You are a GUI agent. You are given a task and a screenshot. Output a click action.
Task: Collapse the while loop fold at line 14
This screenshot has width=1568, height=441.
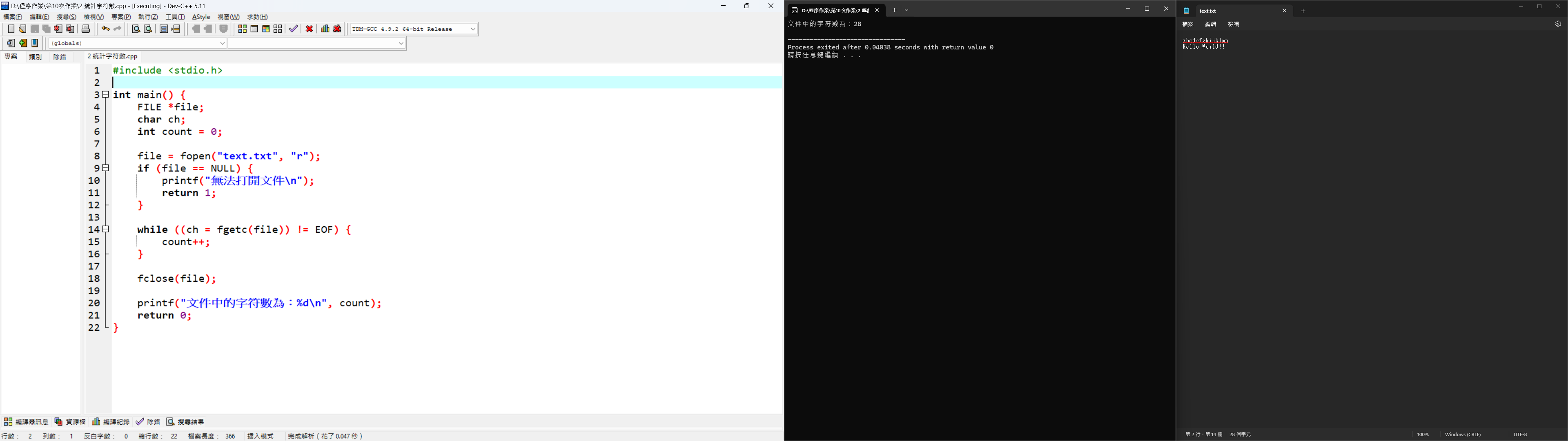pyautogui.click(x=106, y=229)
